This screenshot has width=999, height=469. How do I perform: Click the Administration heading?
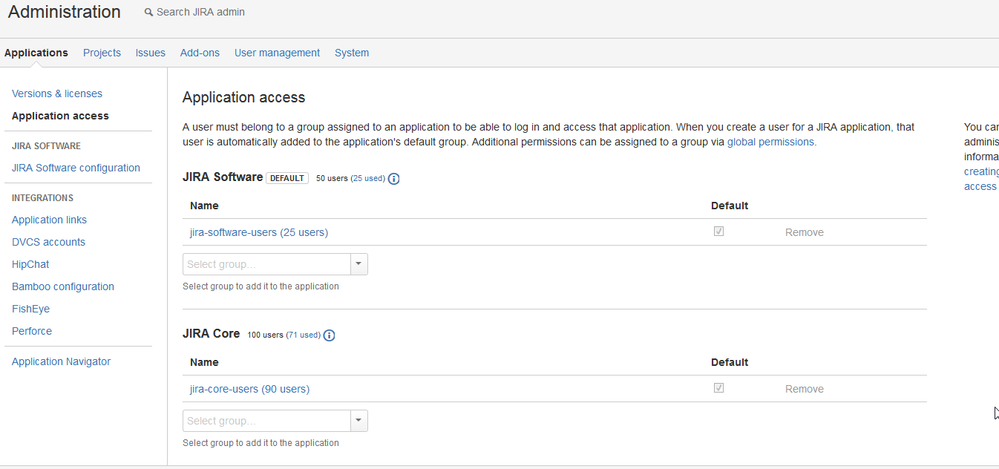click(64, 11)
